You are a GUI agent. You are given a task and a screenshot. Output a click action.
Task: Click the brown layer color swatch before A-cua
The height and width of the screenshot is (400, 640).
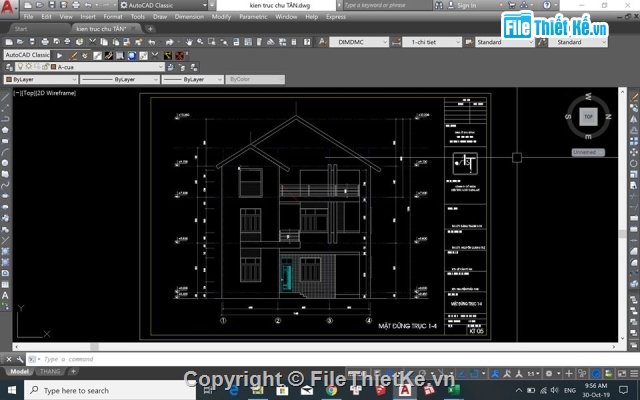pos(53,67)
